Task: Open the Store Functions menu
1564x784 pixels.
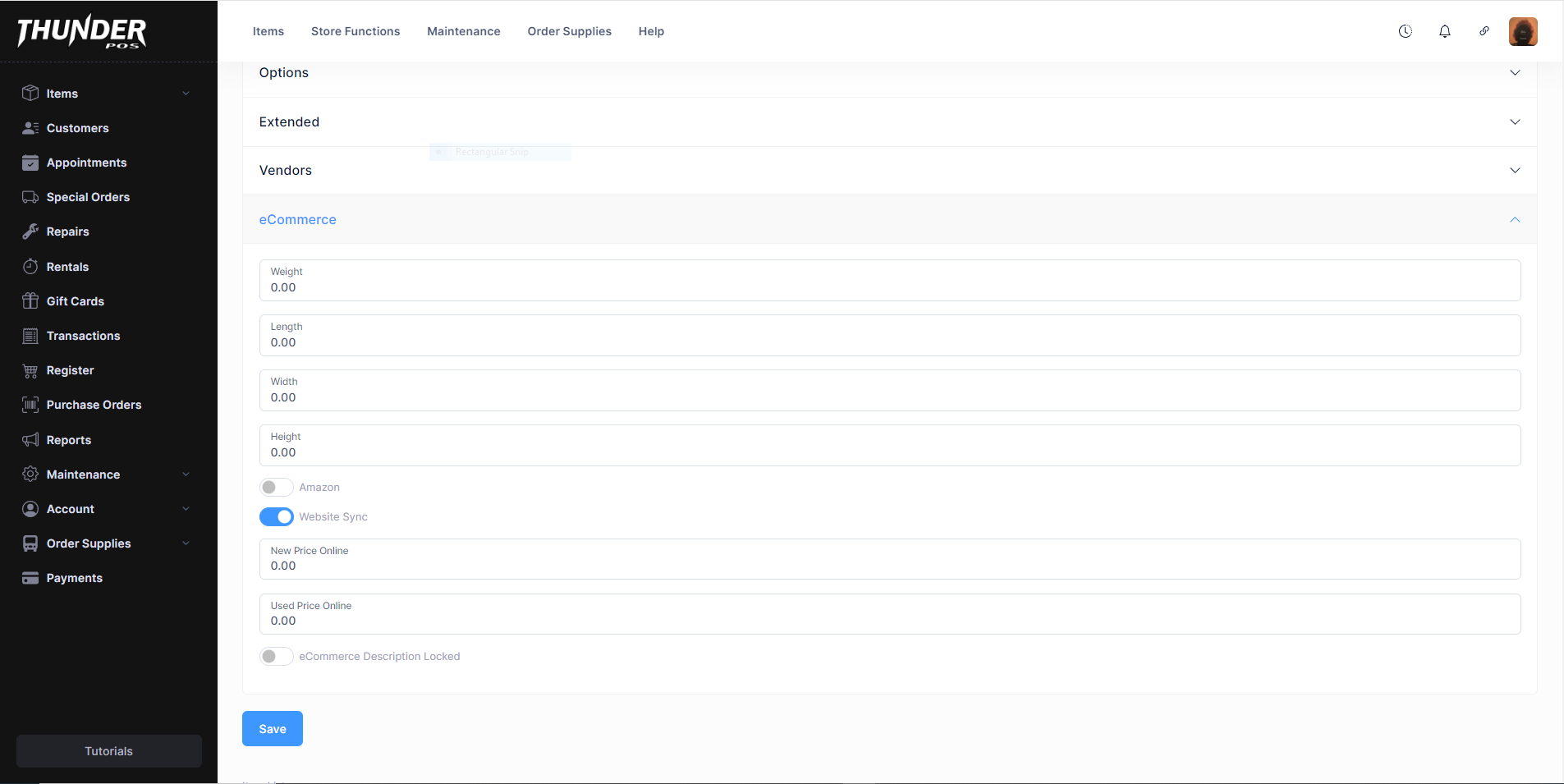Action: (x=355, y=31)
